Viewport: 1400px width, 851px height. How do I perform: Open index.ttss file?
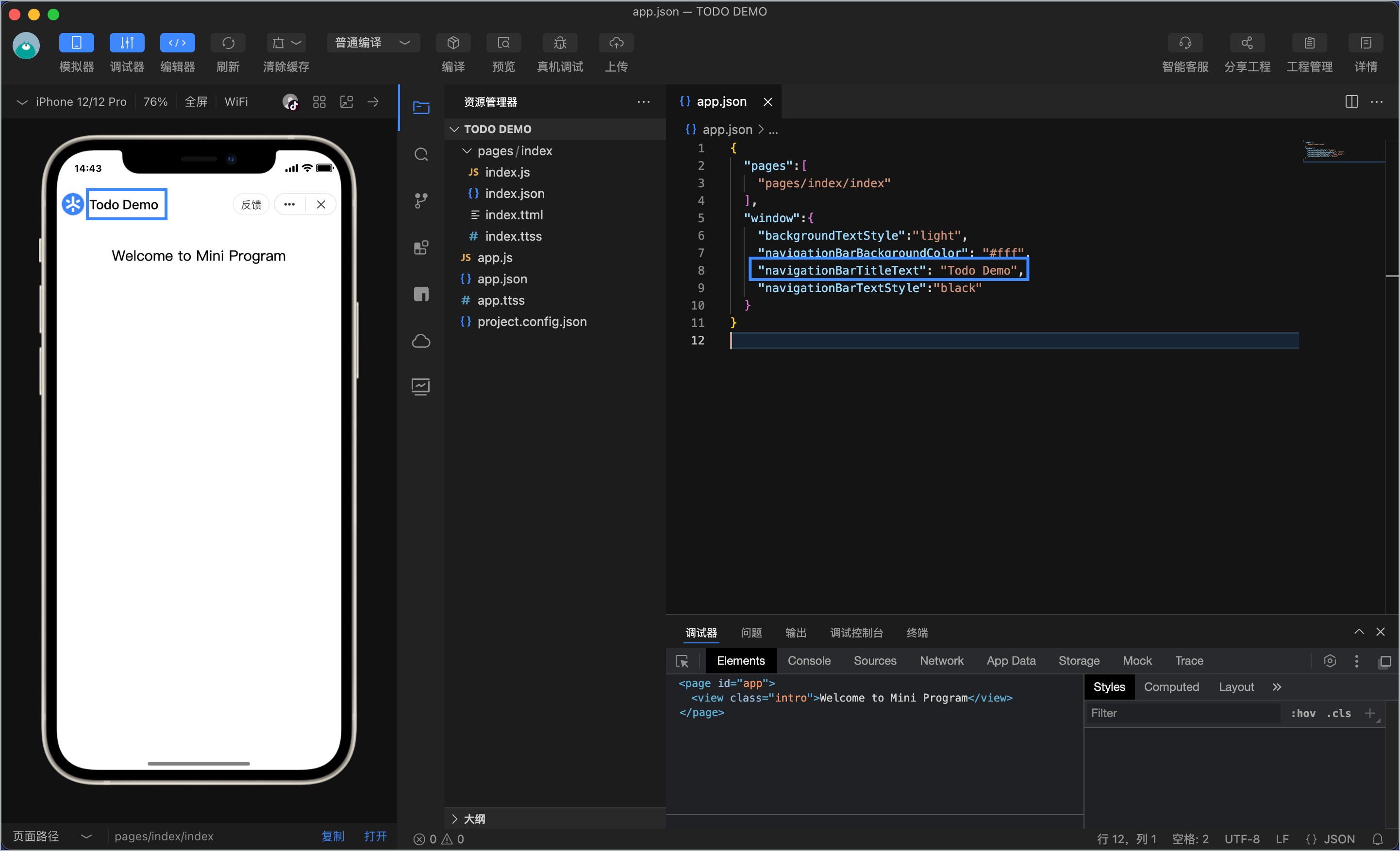pos(514,236)
